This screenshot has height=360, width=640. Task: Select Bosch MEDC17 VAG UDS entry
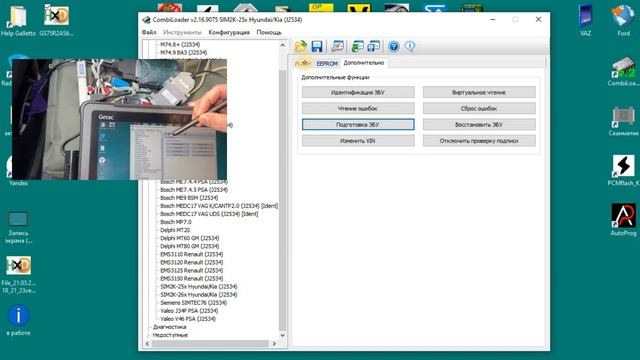[209, 214]
